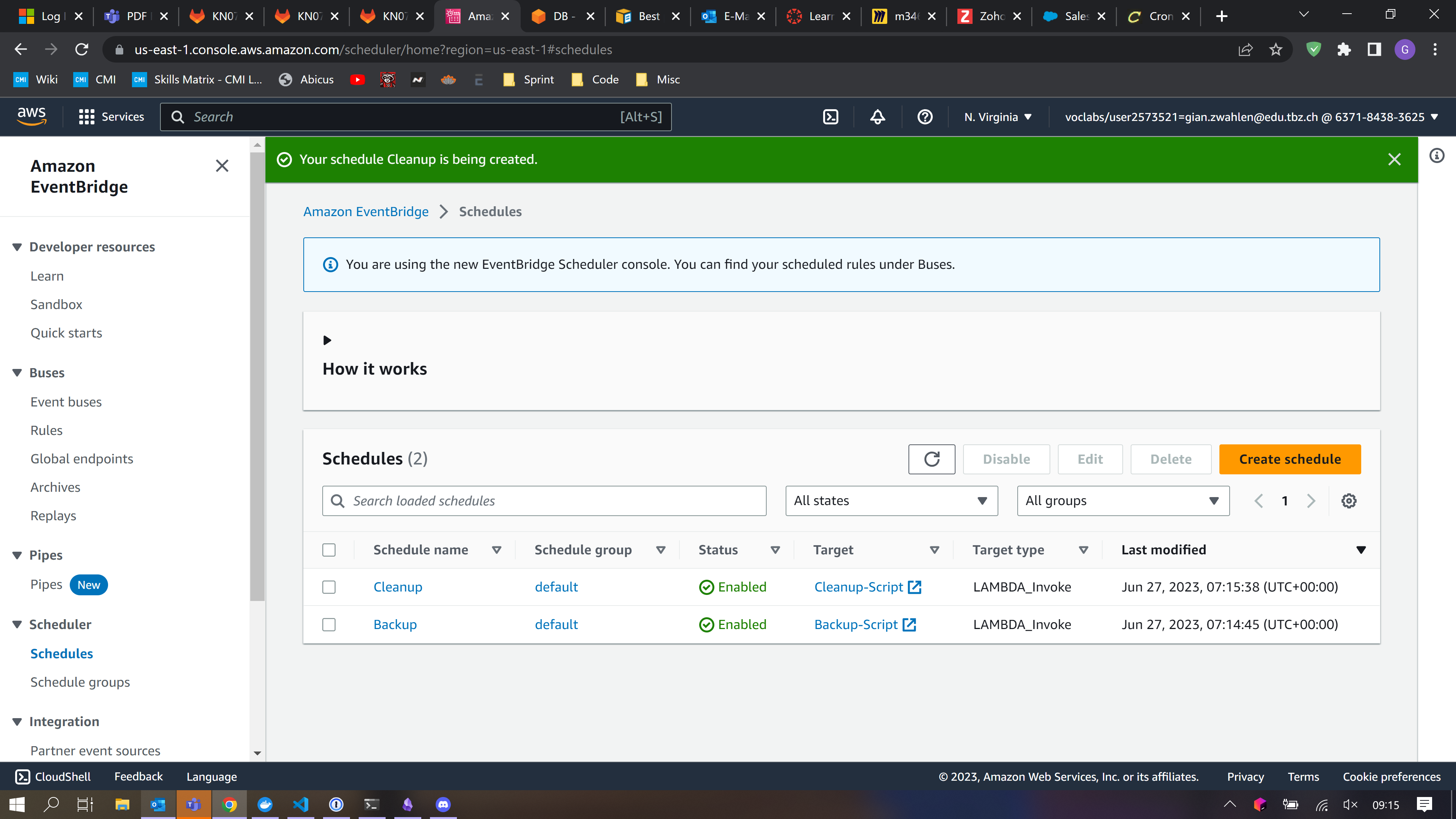The height and width of the screenshot is (819, 1456).
Task: Open table preferences gear icon
Action: coord(1349,501)
